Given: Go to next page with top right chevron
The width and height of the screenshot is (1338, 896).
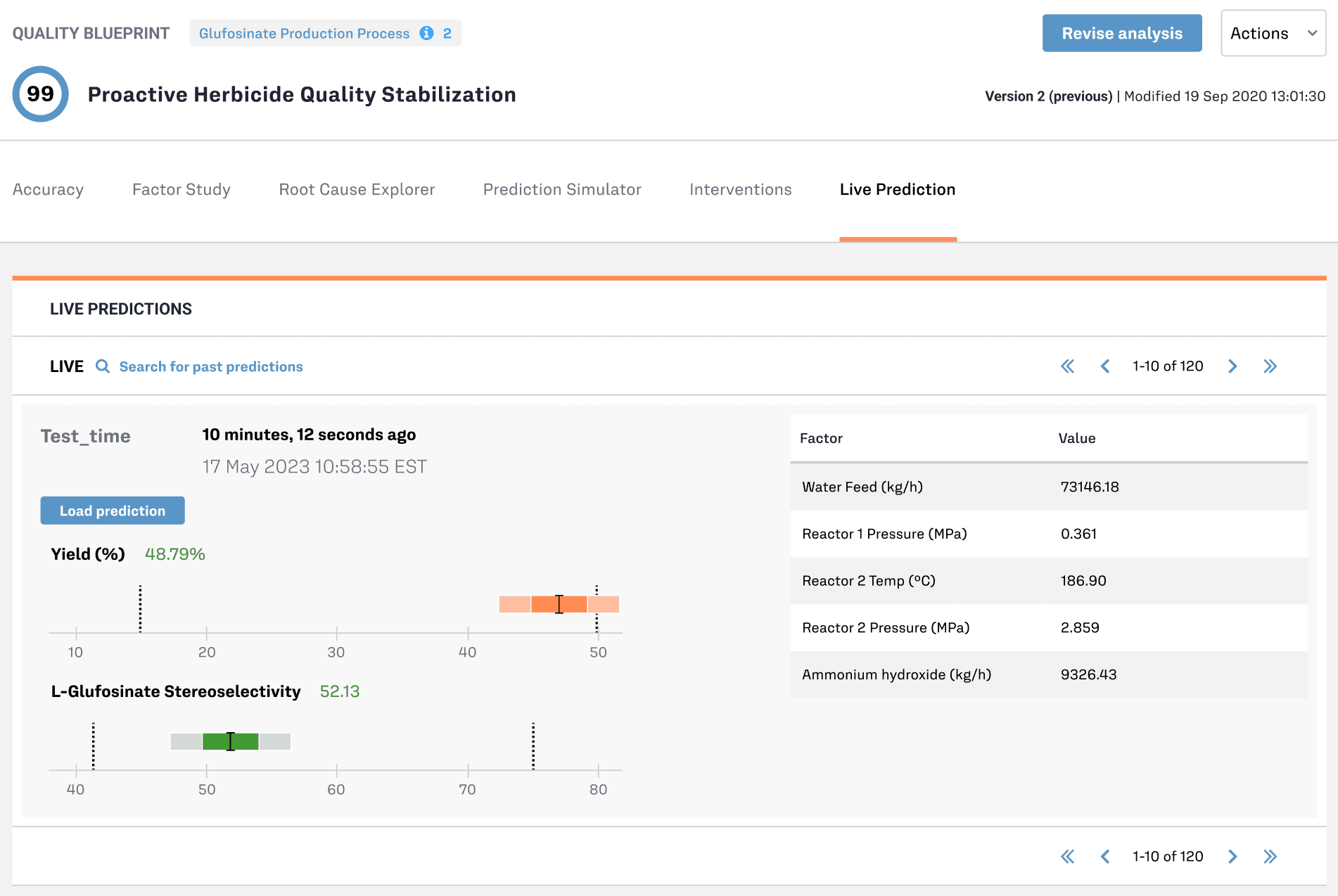Looking at the screenshot, I should pyautogui.click(x=1232, y=366).
